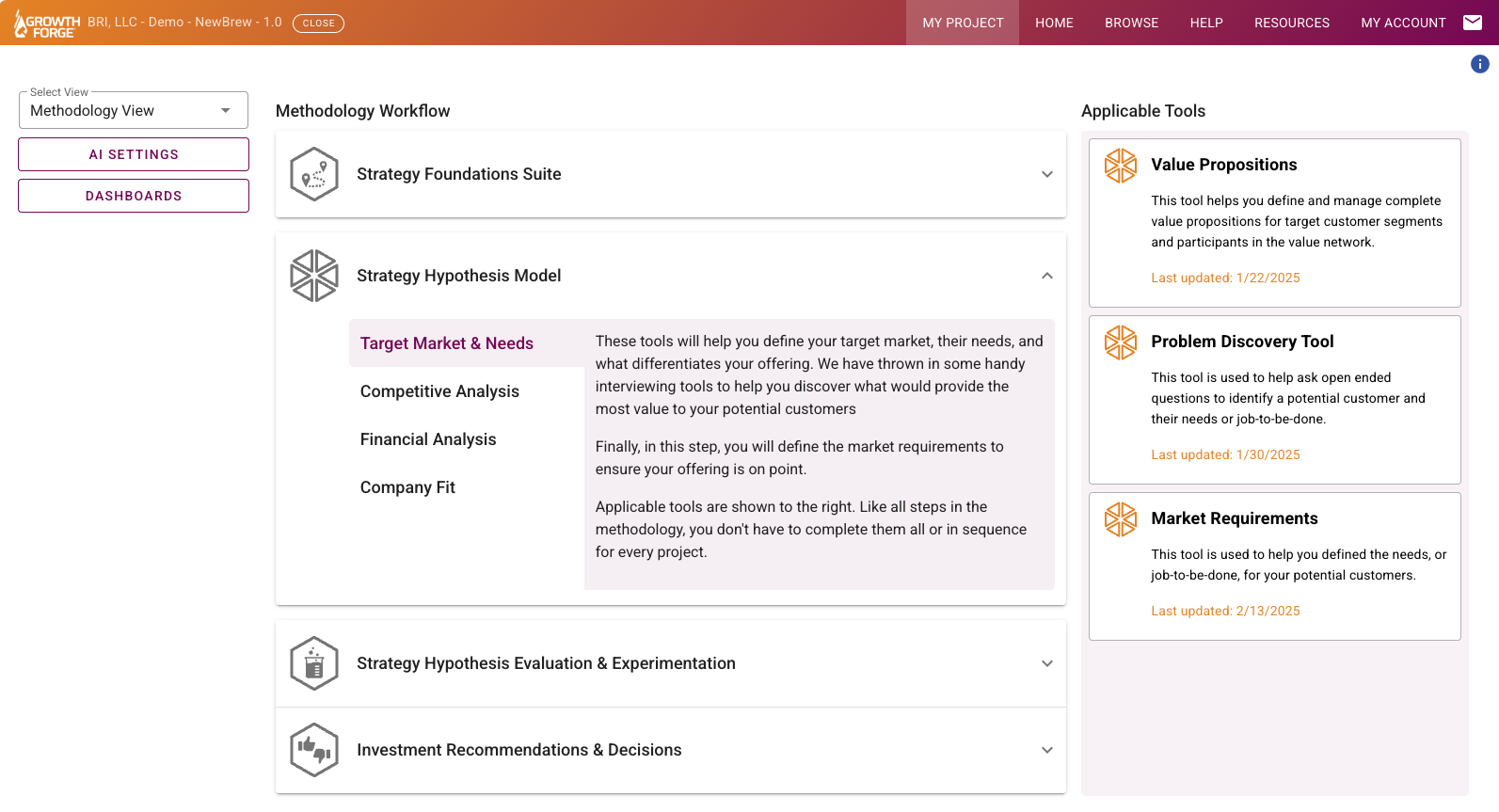Click the Value Propositions tool icon
1499x812 pixels.
[x=1120, y=166]
